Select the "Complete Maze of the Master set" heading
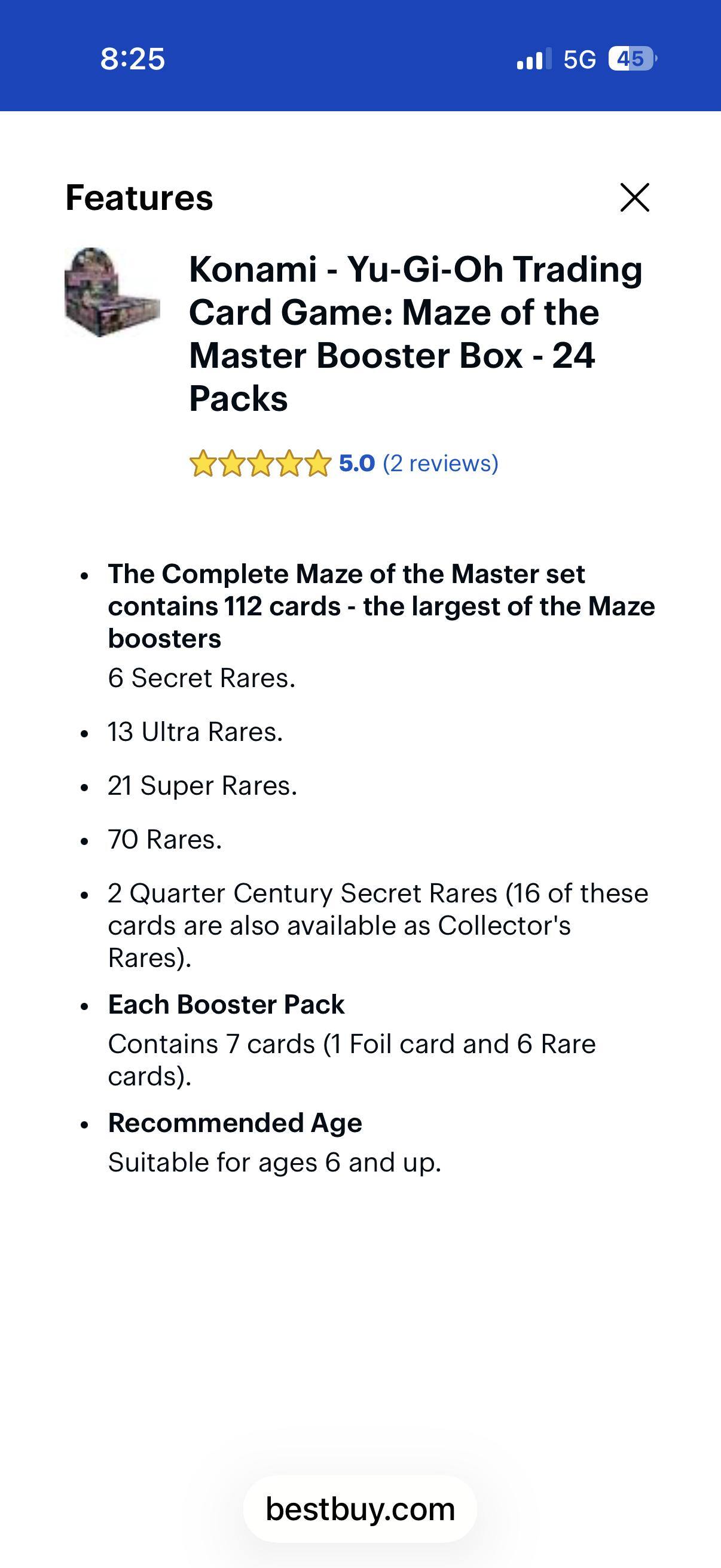Viewport: 721px width, 1568px height. point(381,606)
